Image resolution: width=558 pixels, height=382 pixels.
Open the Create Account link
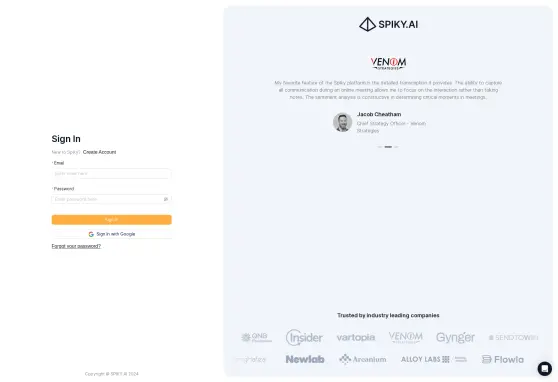(x=99, y=152)
